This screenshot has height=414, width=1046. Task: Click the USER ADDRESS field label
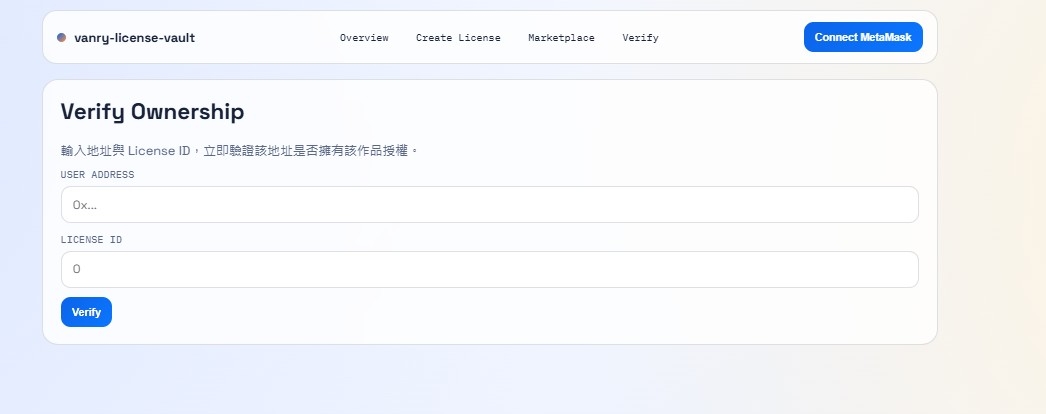tap(97, 175)
